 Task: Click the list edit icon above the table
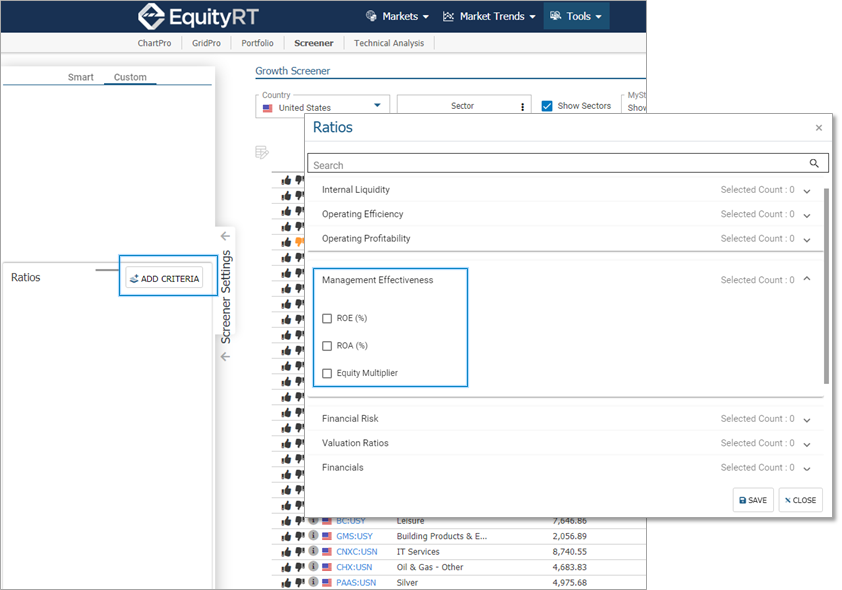pyautogui.click(x=262, y=152)
